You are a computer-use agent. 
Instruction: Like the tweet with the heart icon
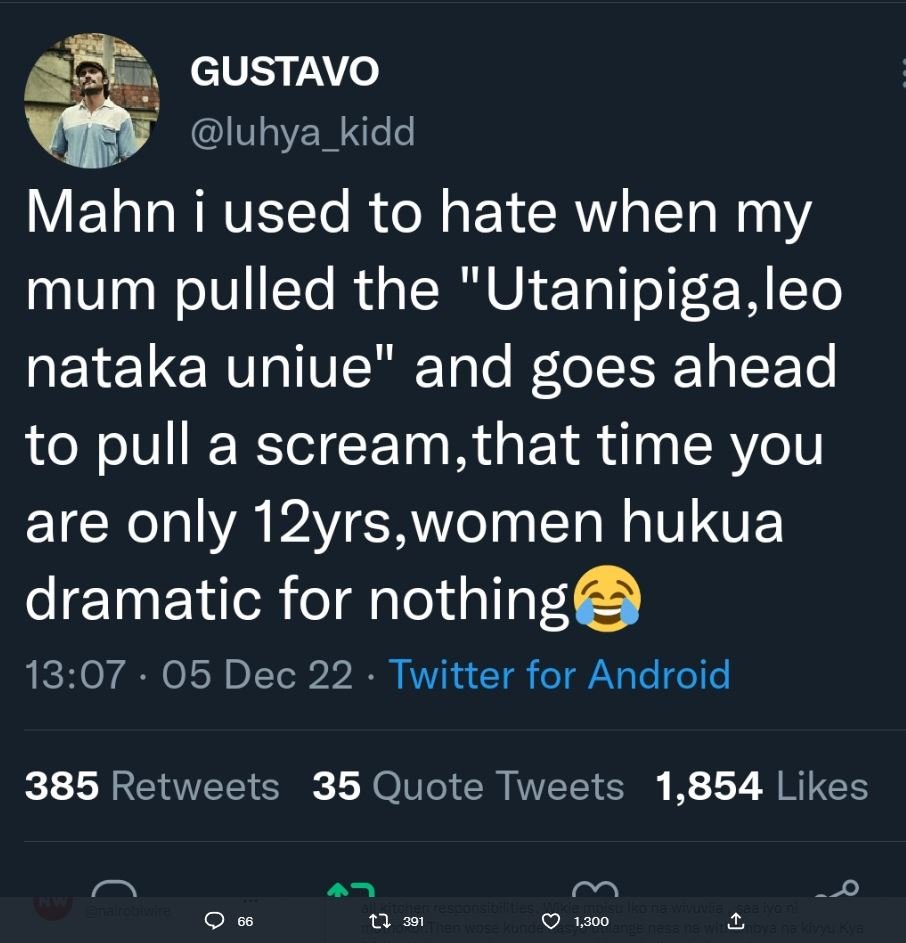551,922
